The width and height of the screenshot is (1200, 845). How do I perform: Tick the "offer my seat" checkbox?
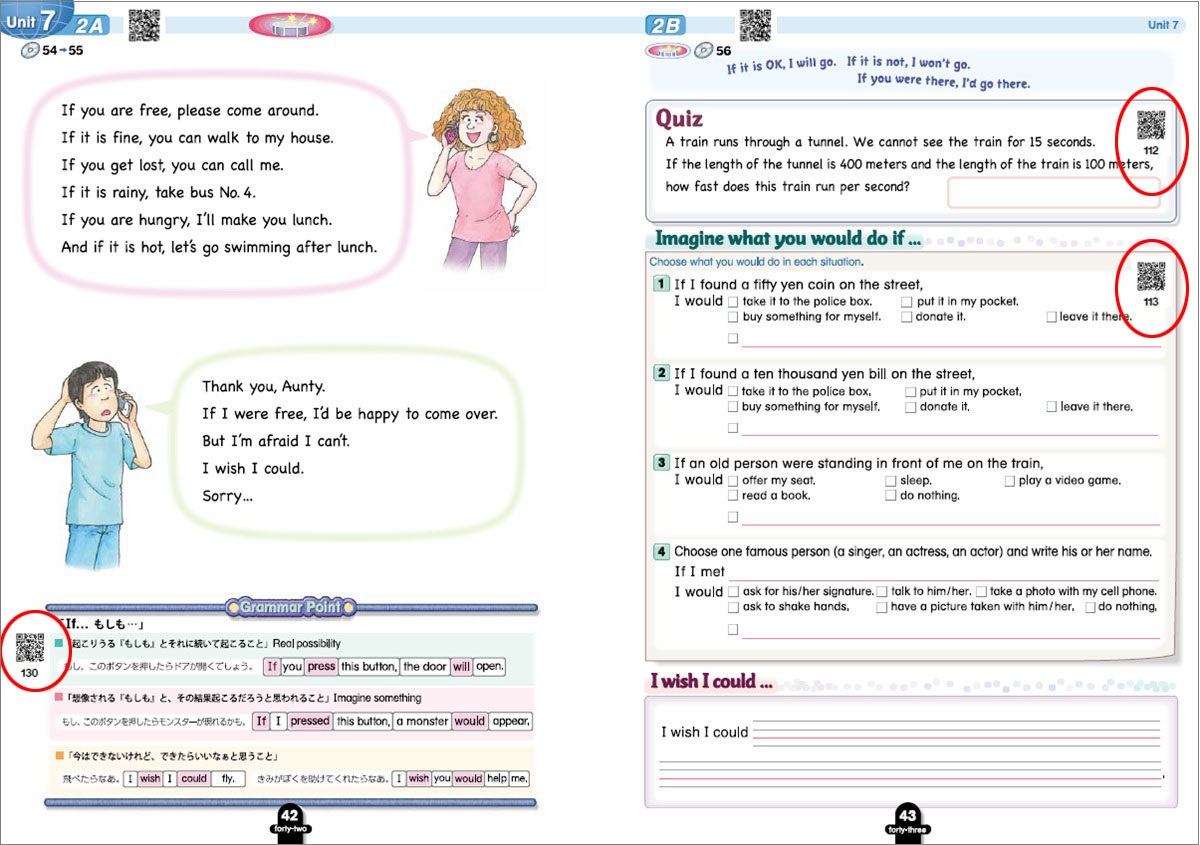(733, 481)
